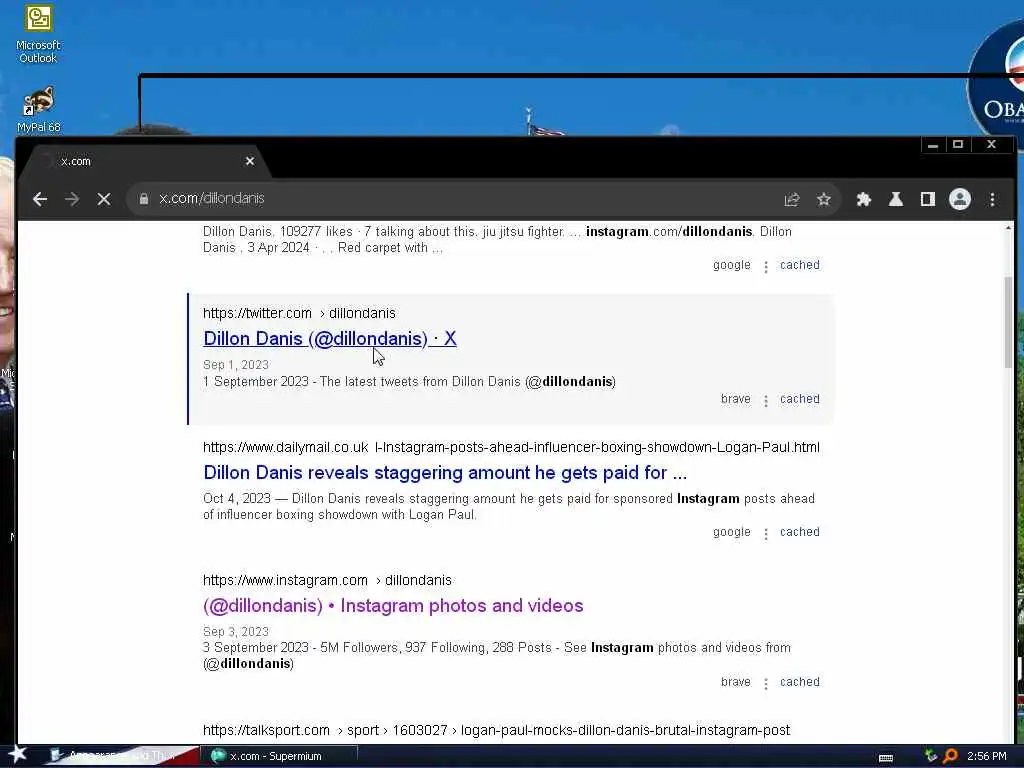Open options dots beside google on dailymail result
The image size is (1024, 768).
[765, 534]
